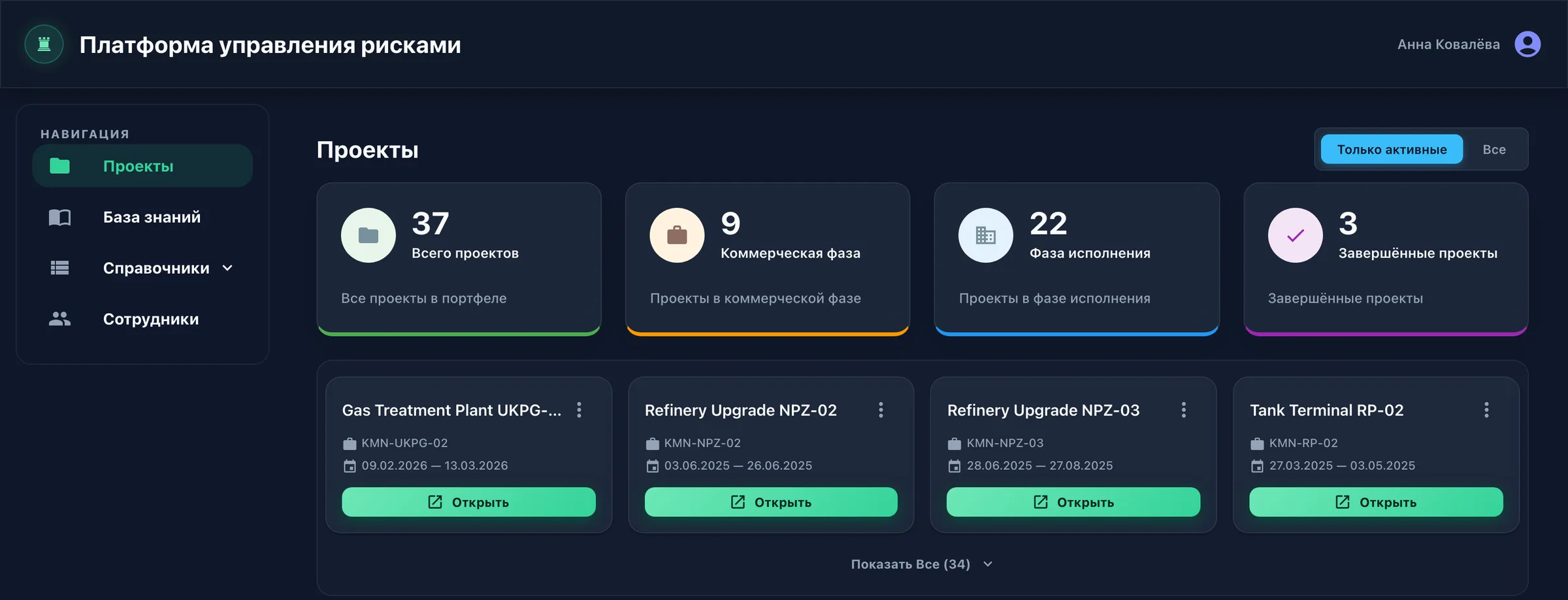Screen dimensions: 1568x600
Task: Open three-dot menu for Refinery Upgrade NPZ-02
Action: click(x=881, y=410)
